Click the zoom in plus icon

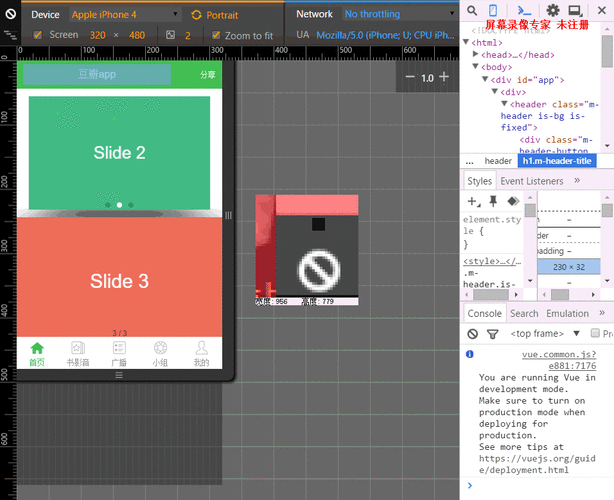(x=444, y=77)
